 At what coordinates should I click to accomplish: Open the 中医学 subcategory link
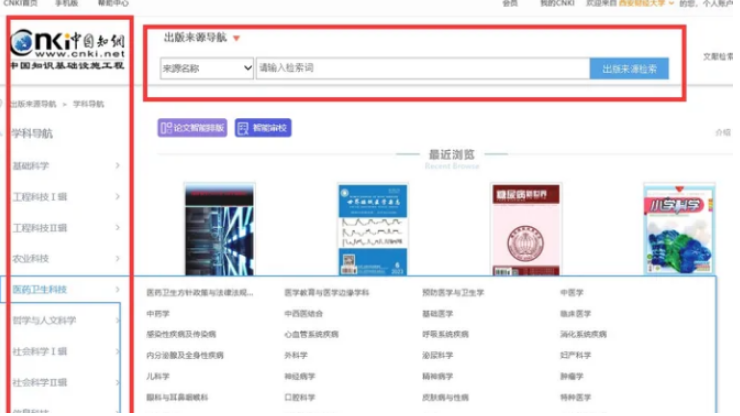[x=572, y=293]
